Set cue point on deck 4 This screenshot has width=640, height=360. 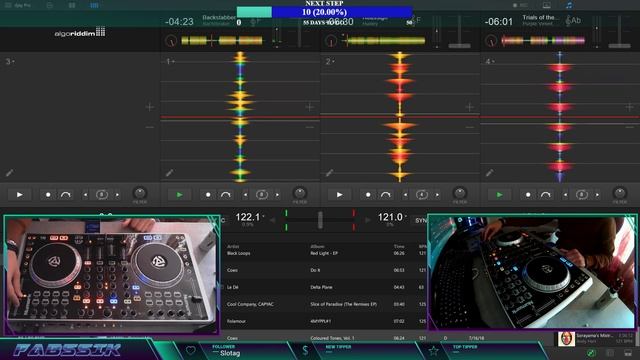tap(528, 195)
